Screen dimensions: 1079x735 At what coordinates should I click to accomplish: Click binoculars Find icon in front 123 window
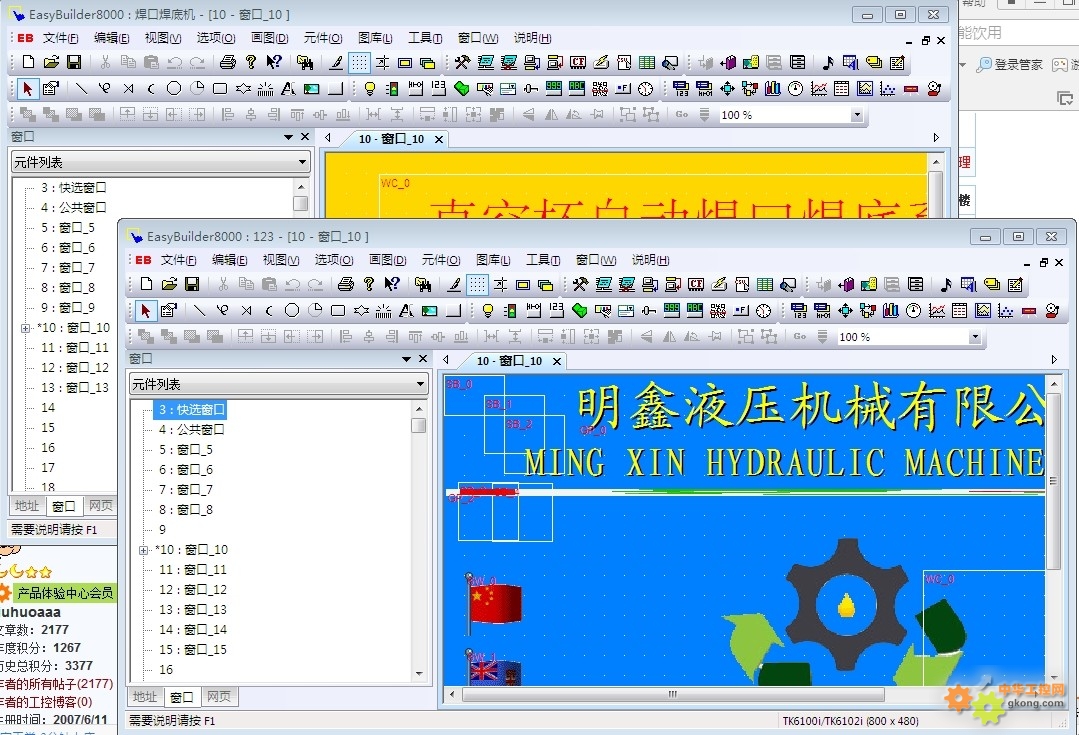click(423, 284)
